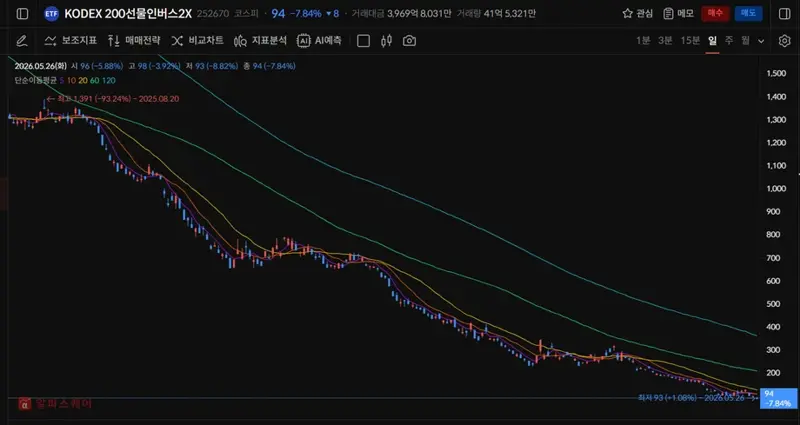Click the square layout icon
Image resolution: width=800 pixels, height=425 pixels.
(363, 41)
